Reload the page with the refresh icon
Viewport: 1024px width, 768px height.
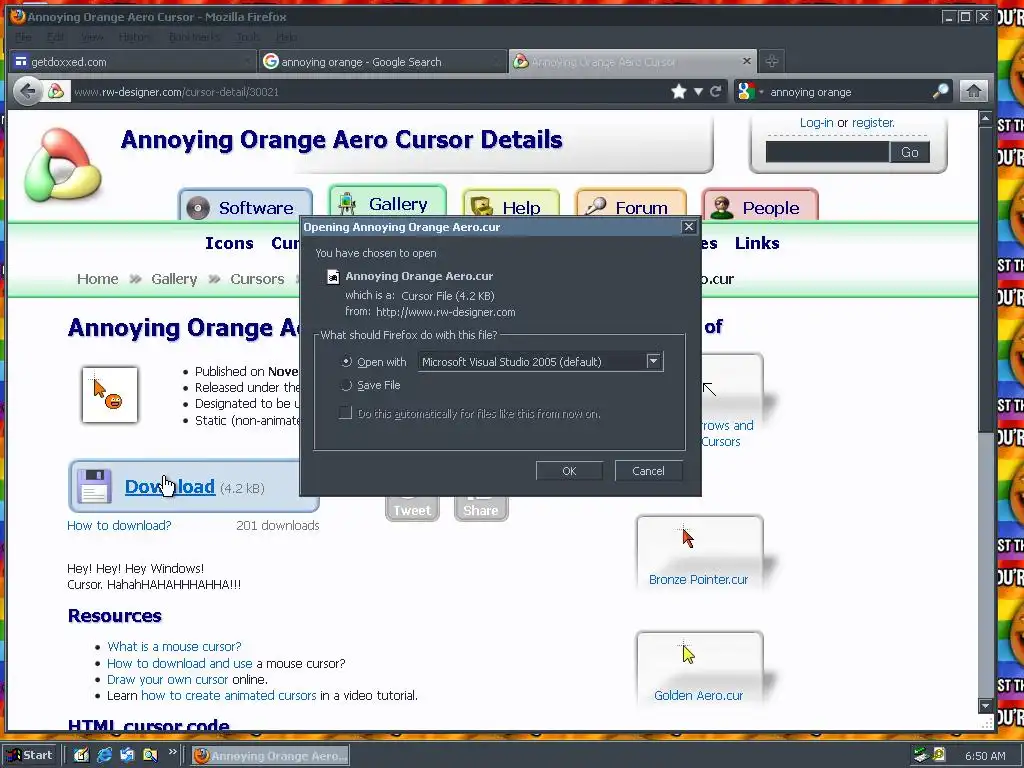pyautogui.click(x=716, y=91)
